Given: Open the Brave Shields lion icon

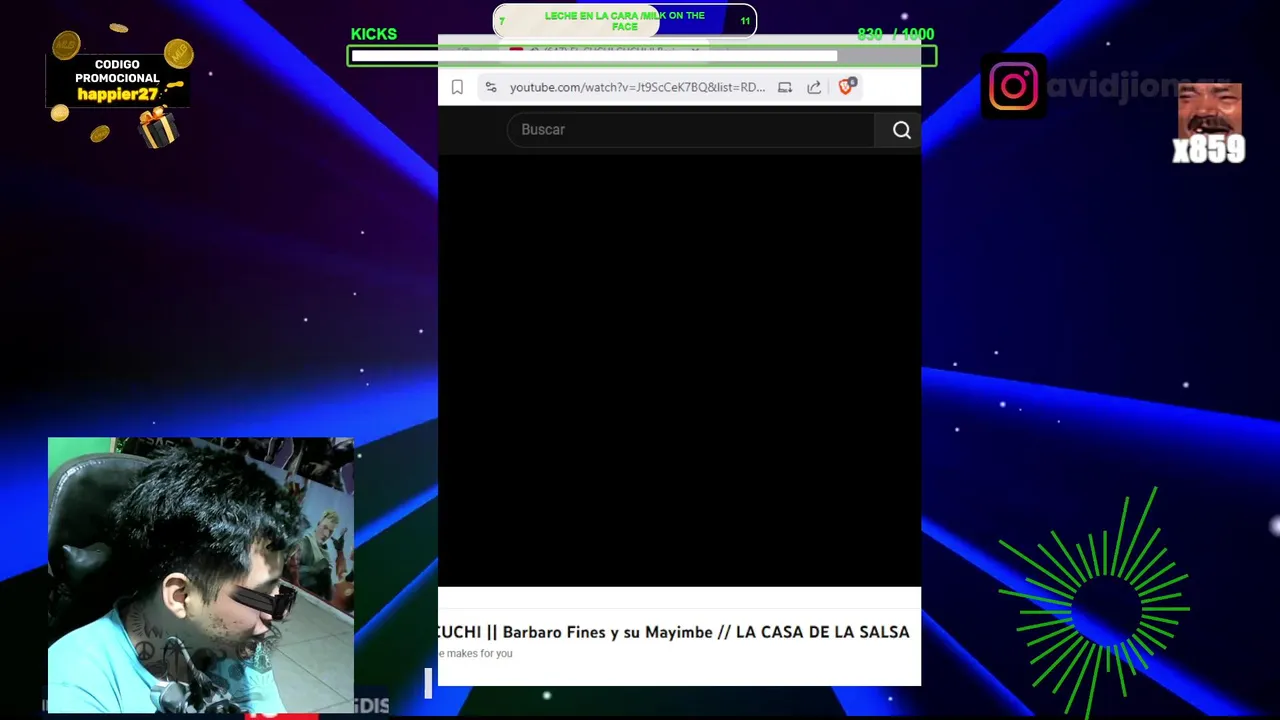Looking at the screenshot, I should (x=847, y=87).
